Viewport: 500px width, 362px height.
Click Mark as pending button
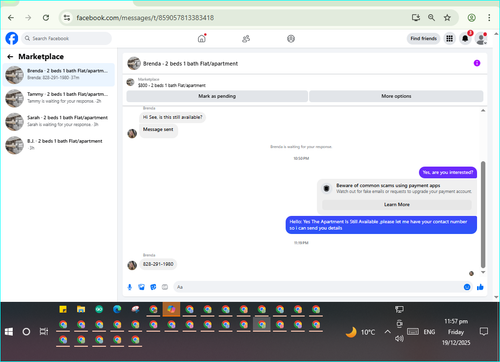pyautogui.click(x=217, y=96)
